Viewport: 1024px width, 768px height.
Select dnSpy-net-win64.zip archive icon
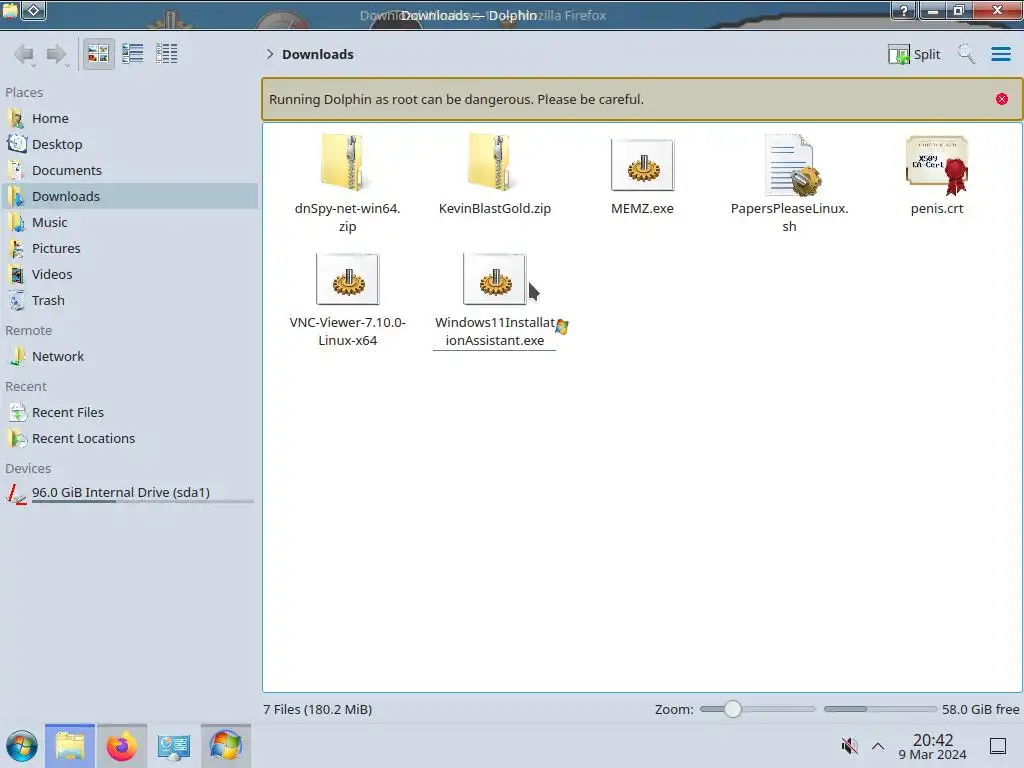(347, 162)
